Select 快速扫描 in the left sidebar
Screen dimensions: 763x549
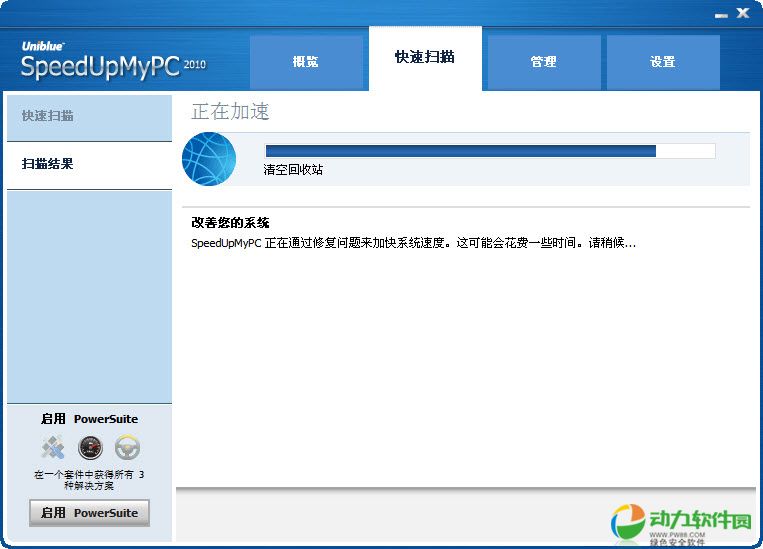(48, 116)
